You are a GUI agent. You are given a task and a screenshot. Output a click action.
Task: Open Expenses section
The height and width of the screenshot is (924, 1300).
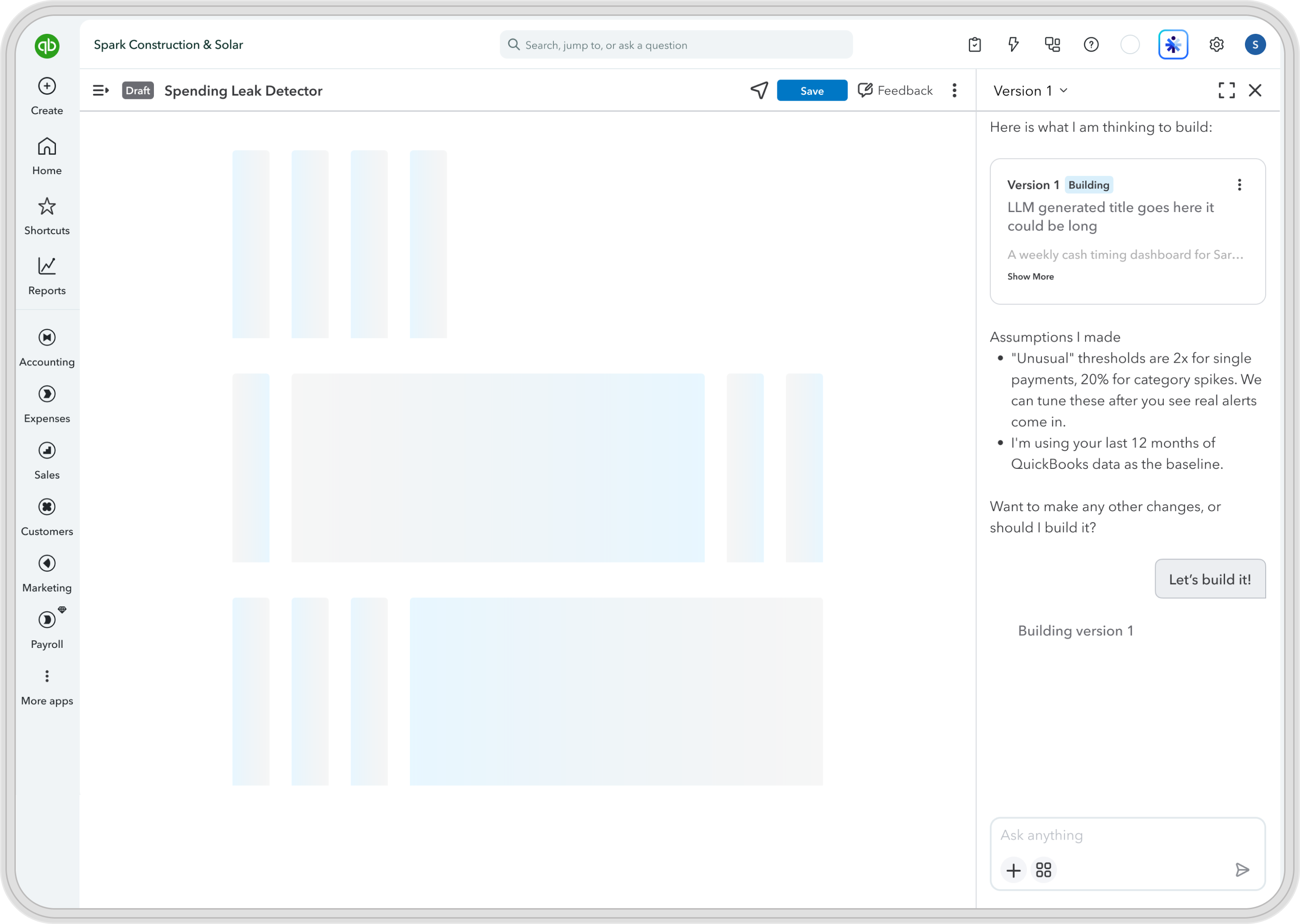click(46, 404)
